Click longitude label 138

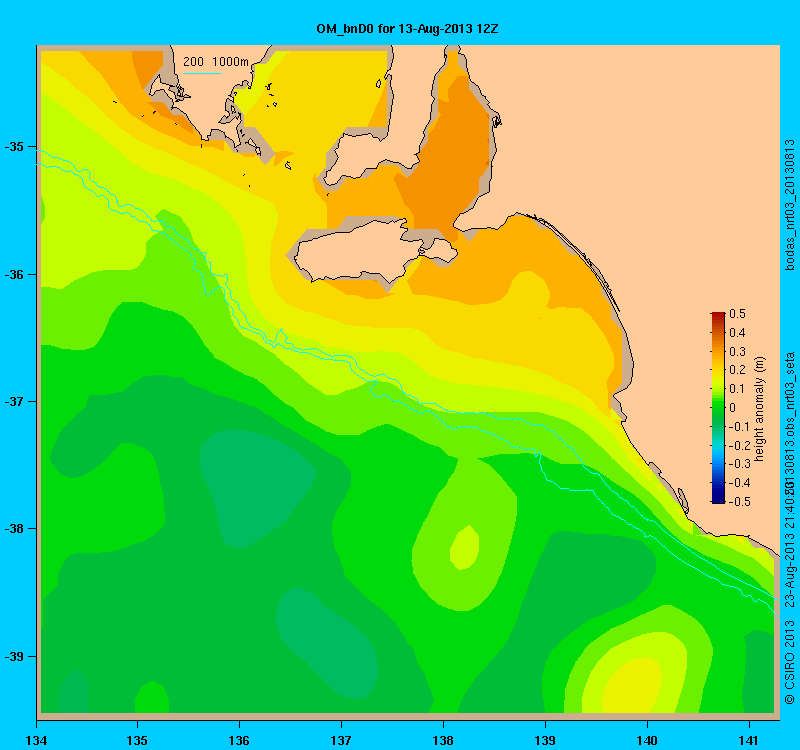tap(443, 740)
